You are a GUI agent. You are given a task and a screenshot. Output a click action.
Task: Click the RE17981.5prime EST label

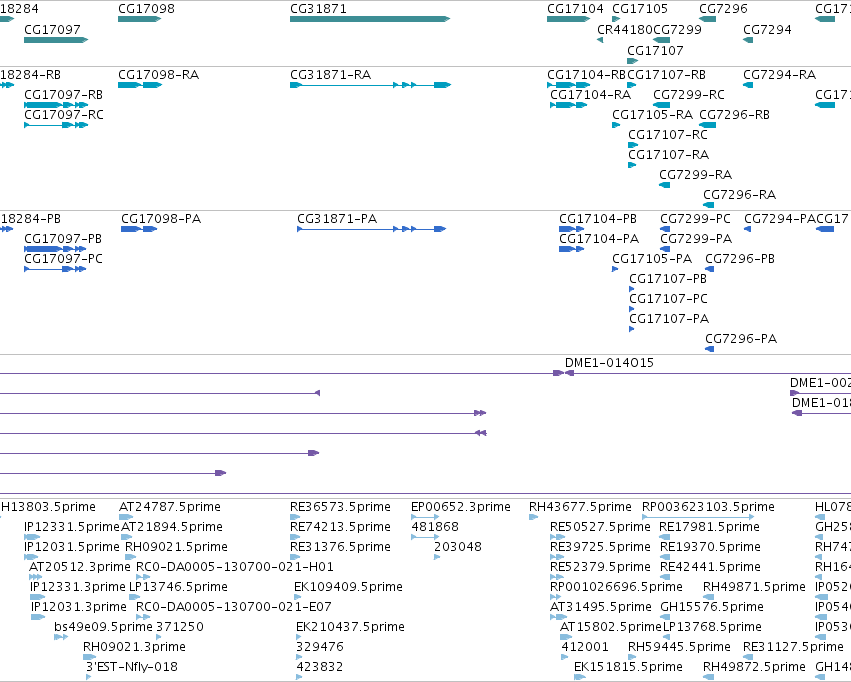[709, 527]
